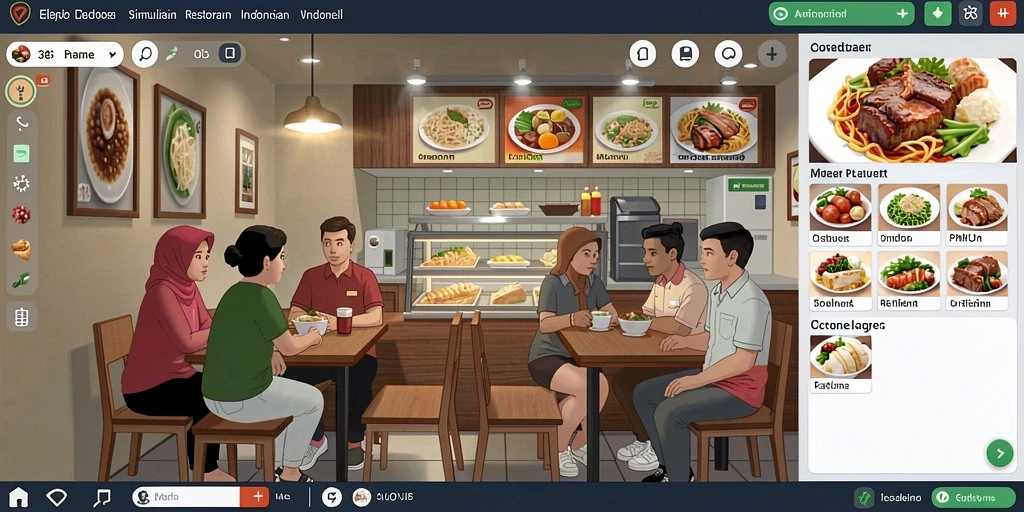
Task: Click the 'Moeer Ptateutt' section heading
Action: tap(848, 174)
